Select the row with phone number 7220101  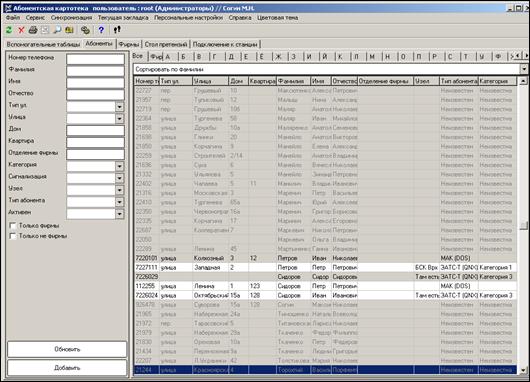(x=326, y=258)
